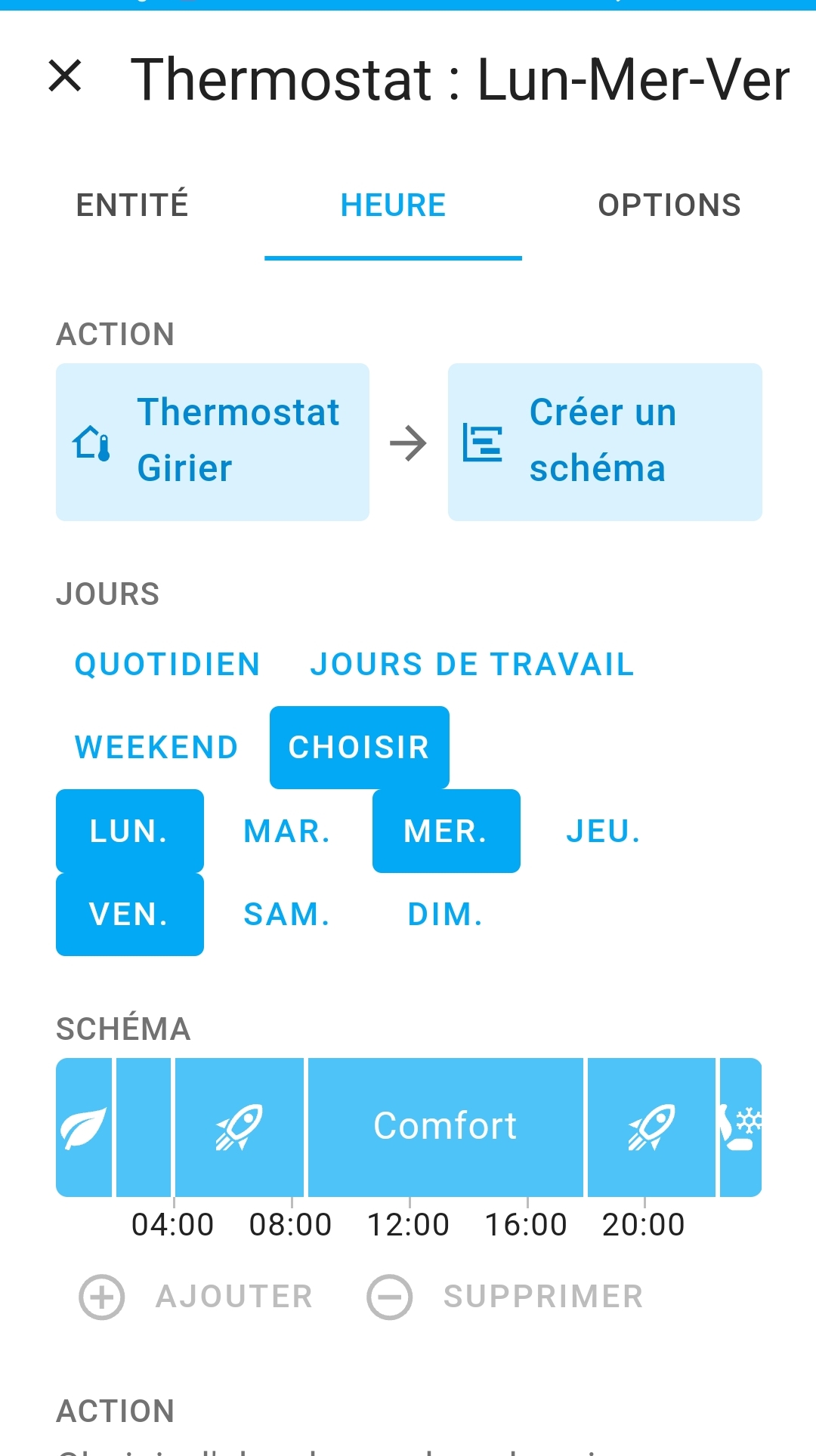Select the evening rocket boost time slot
Viewport: 816px width, 1456px height.
(x=651, y=1127)
